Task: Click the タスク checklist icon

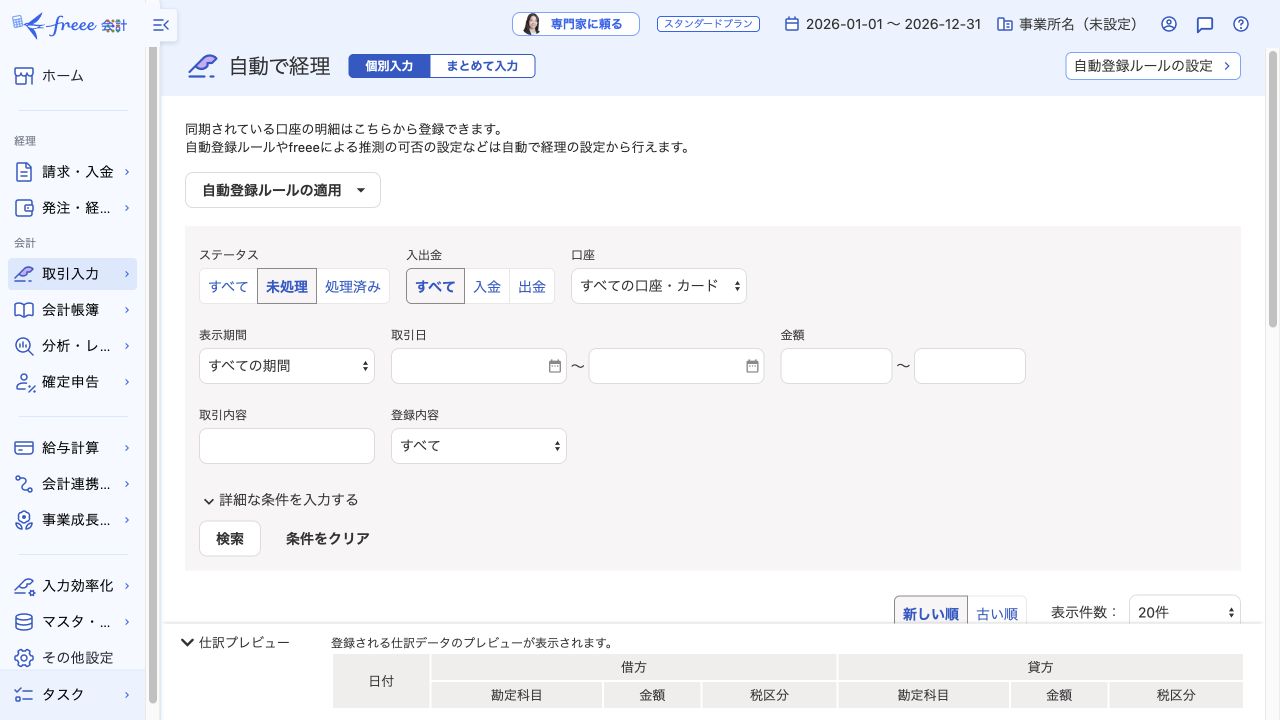Action: pos(25,694)
